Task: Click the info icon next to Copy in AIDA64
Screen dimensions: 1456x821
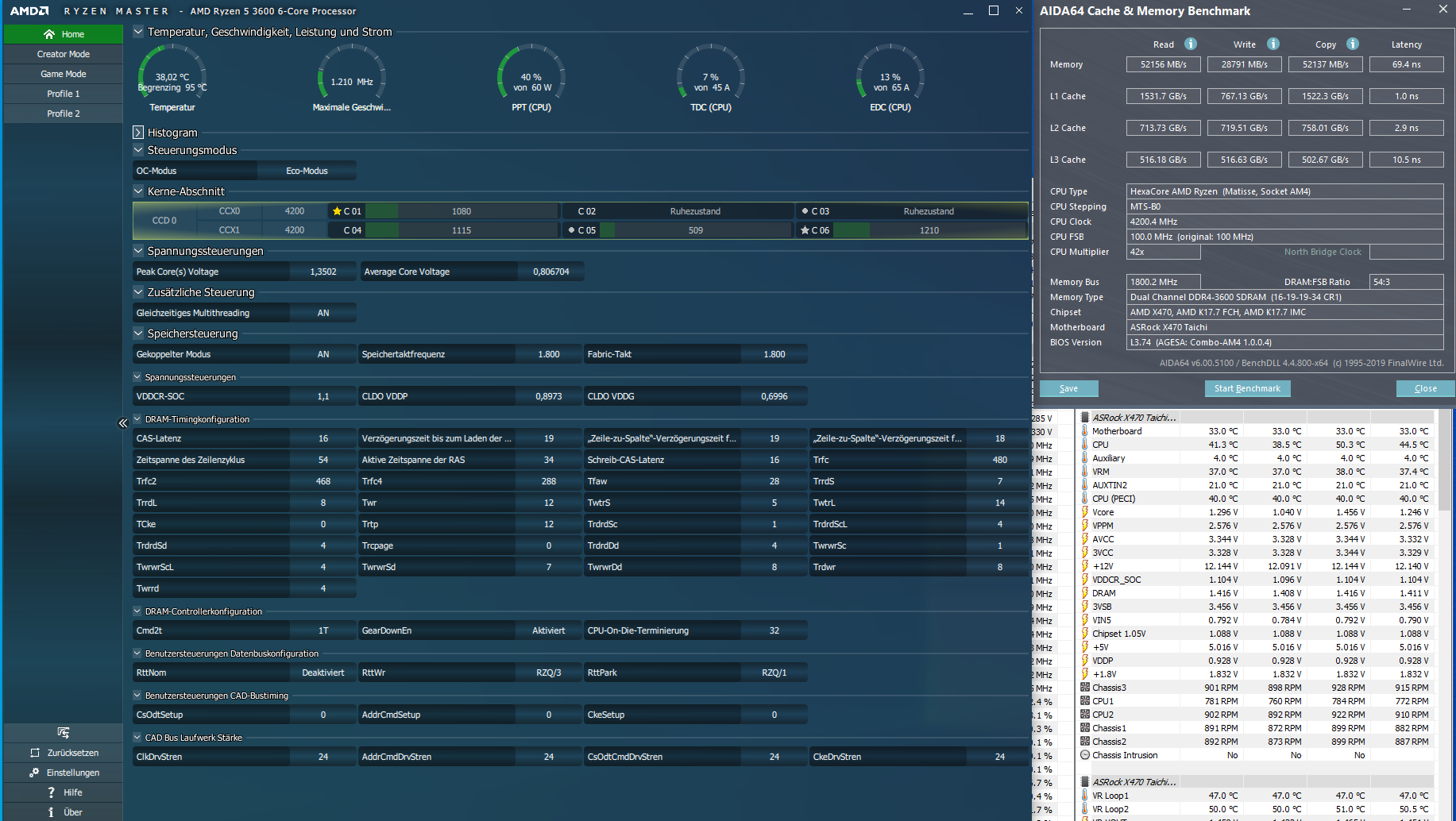Action: pyautogui.click(x=1353, y=44)
